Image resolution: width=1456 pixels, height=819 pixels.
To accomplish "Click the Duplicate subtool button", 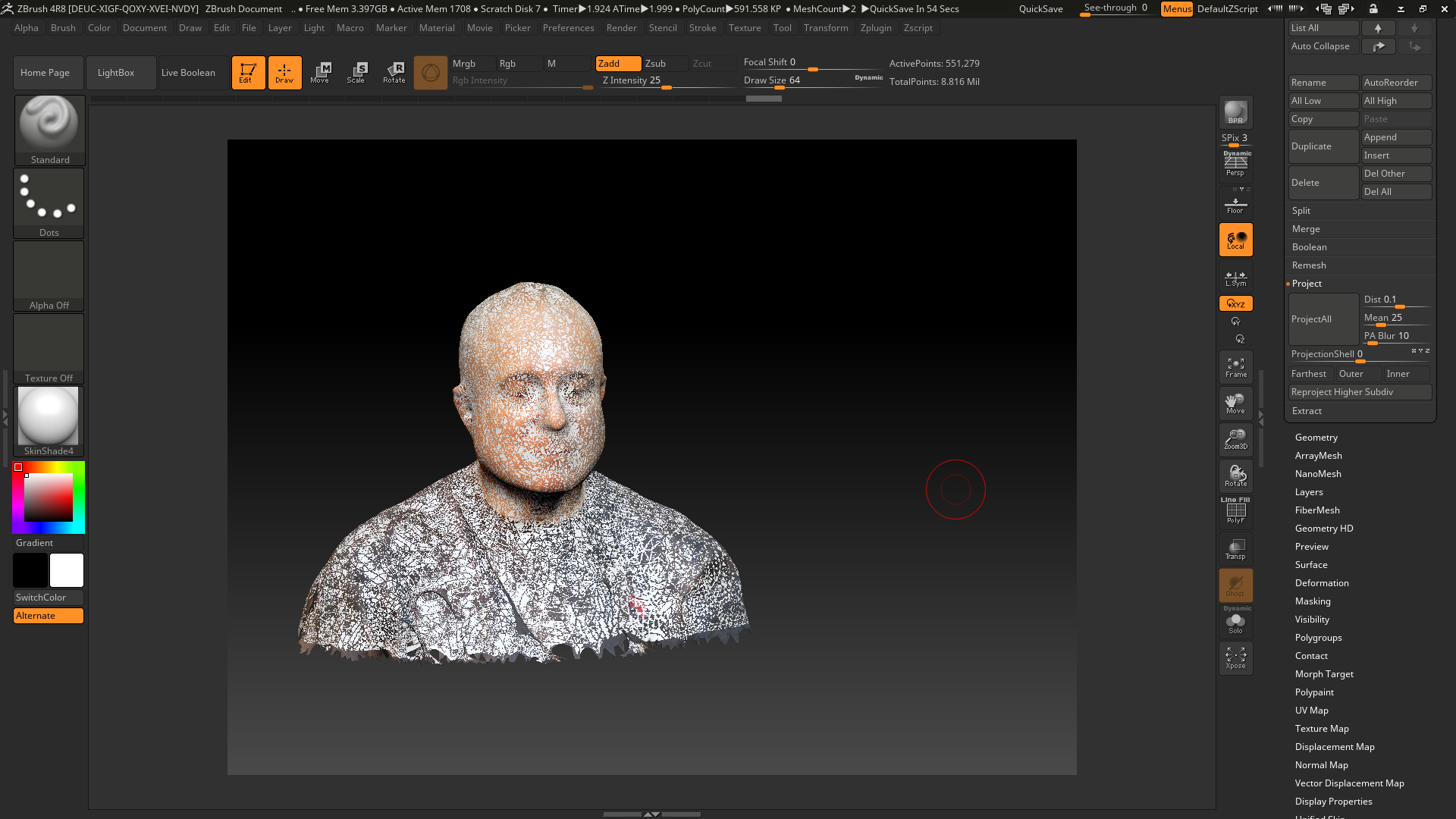I will coord(1323,146).
